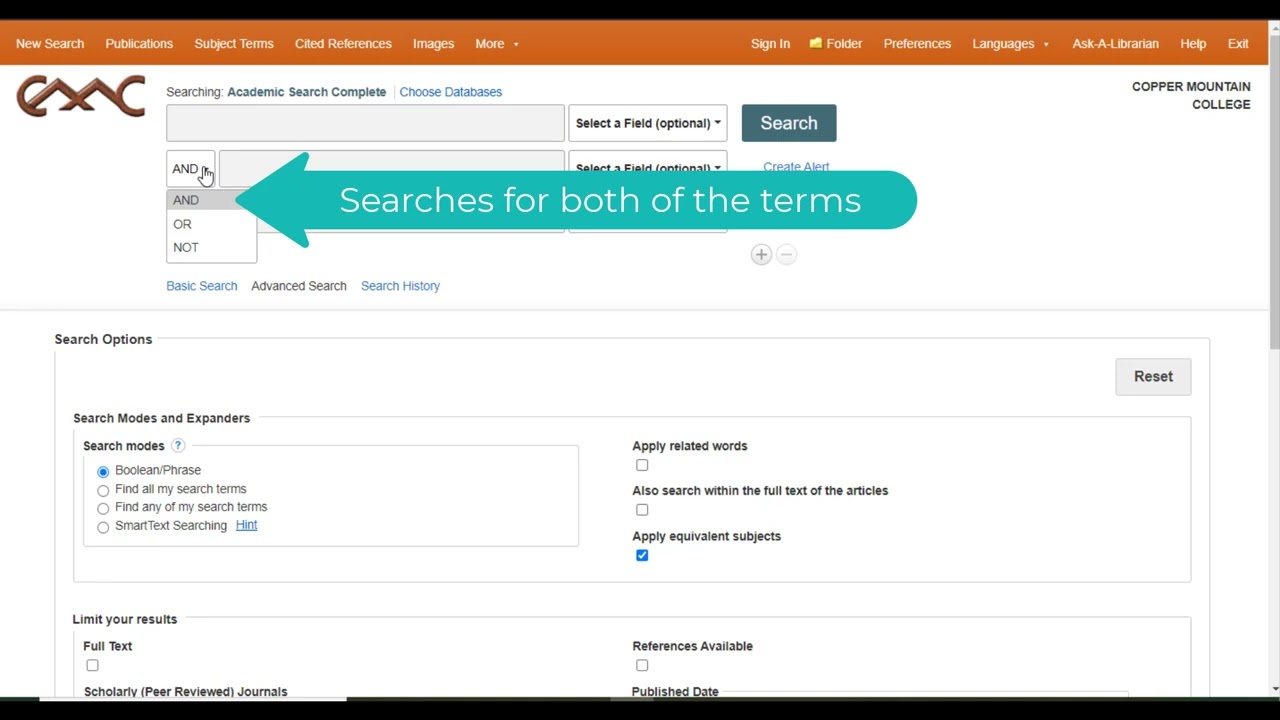This screenshot has height=720, width=1280.
Task: Click the Create Alert link
Action: 796,166
